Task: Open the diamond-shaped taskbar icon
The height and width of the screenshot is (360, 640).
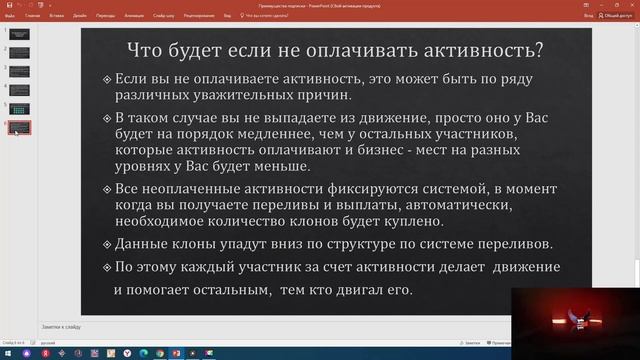Action: (x=62, y=353)
